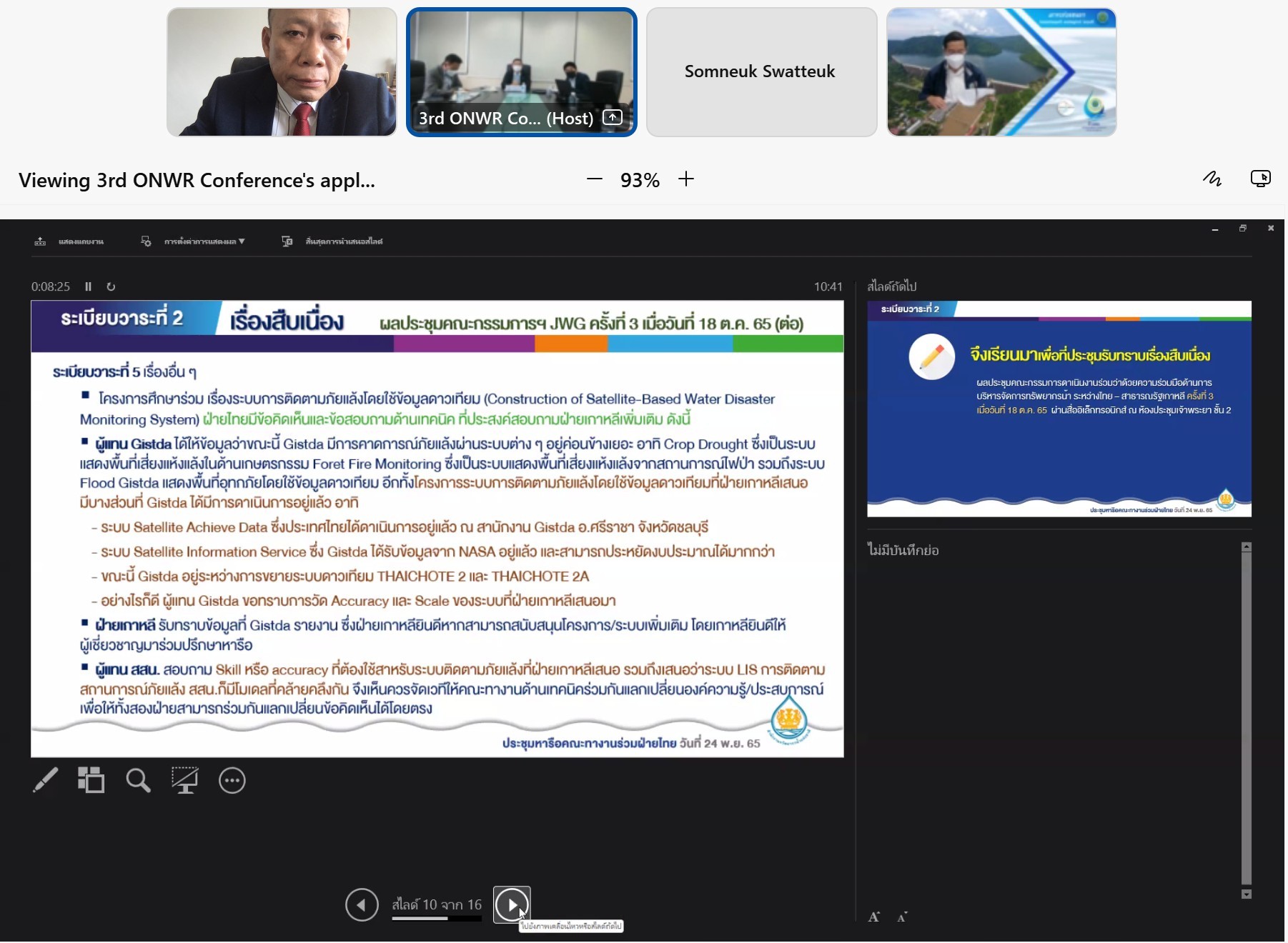Pause the presentation timer
The image size is (1288, 943).
pos(89,286)
